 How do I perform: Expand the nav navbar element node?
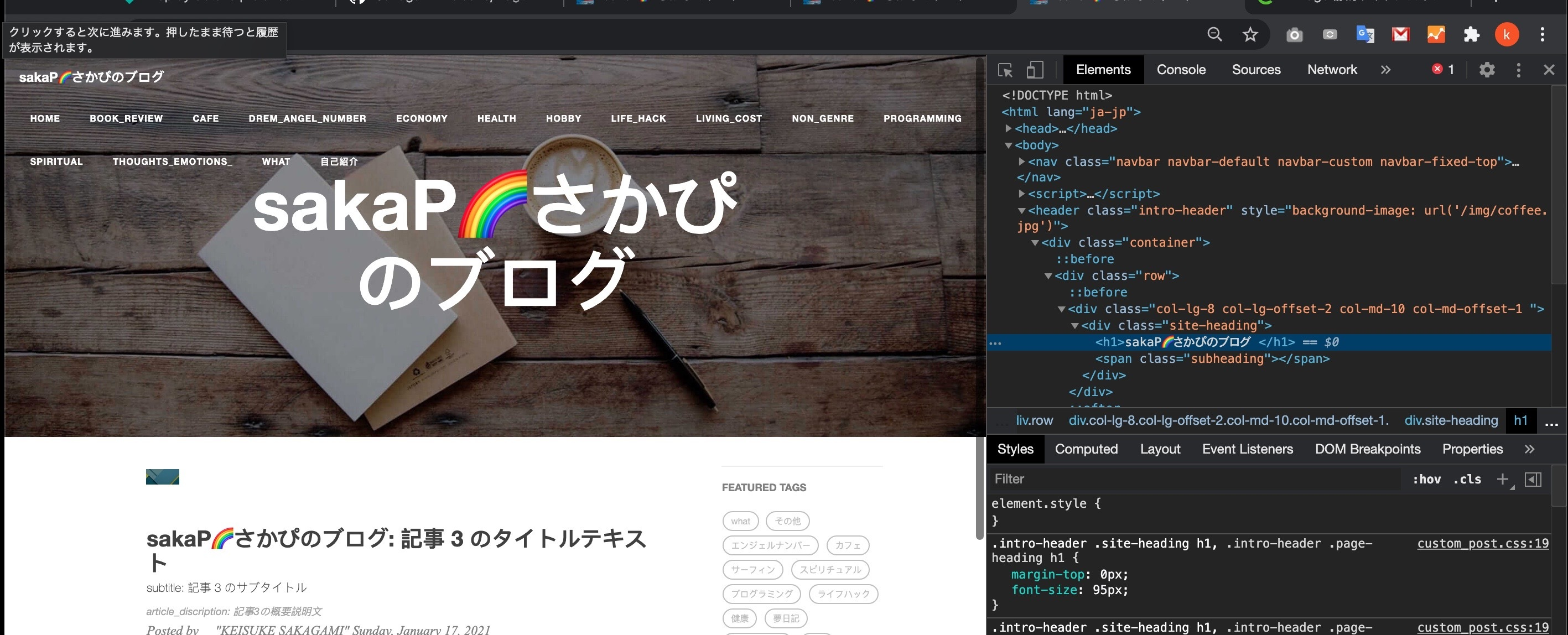click(1022, 162)
